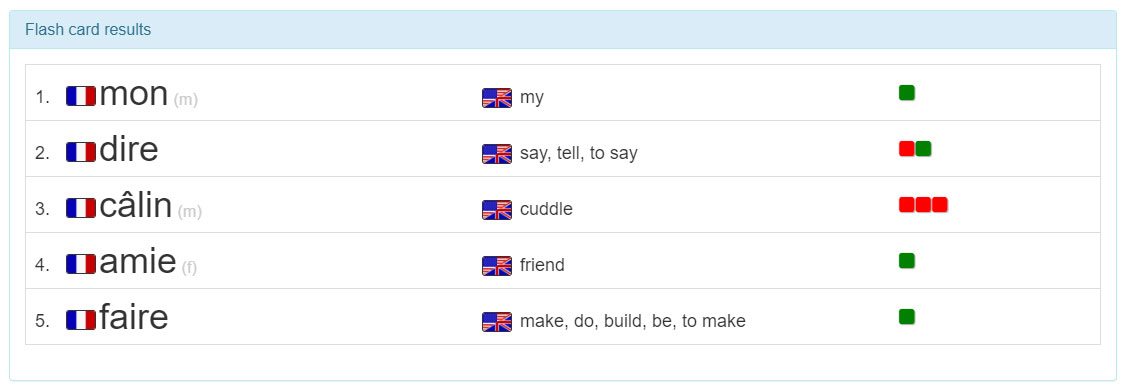1125x390 pixels.
Task: Click the French flag beside amie
Action: 81,264
